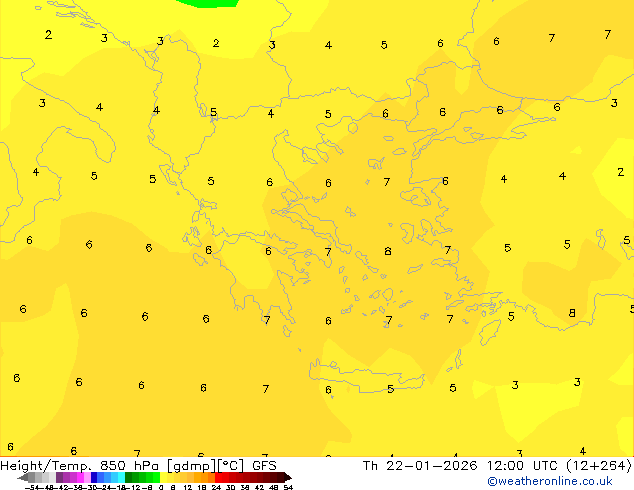Click the dark blue swatch in the legend
634x490 pixels.
(x=94, y=477)
